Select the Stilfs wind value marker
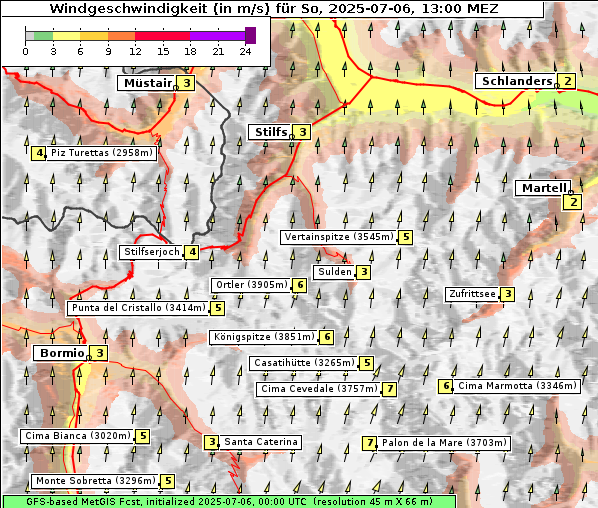598x508 pixels. click(x=302, y=132)
